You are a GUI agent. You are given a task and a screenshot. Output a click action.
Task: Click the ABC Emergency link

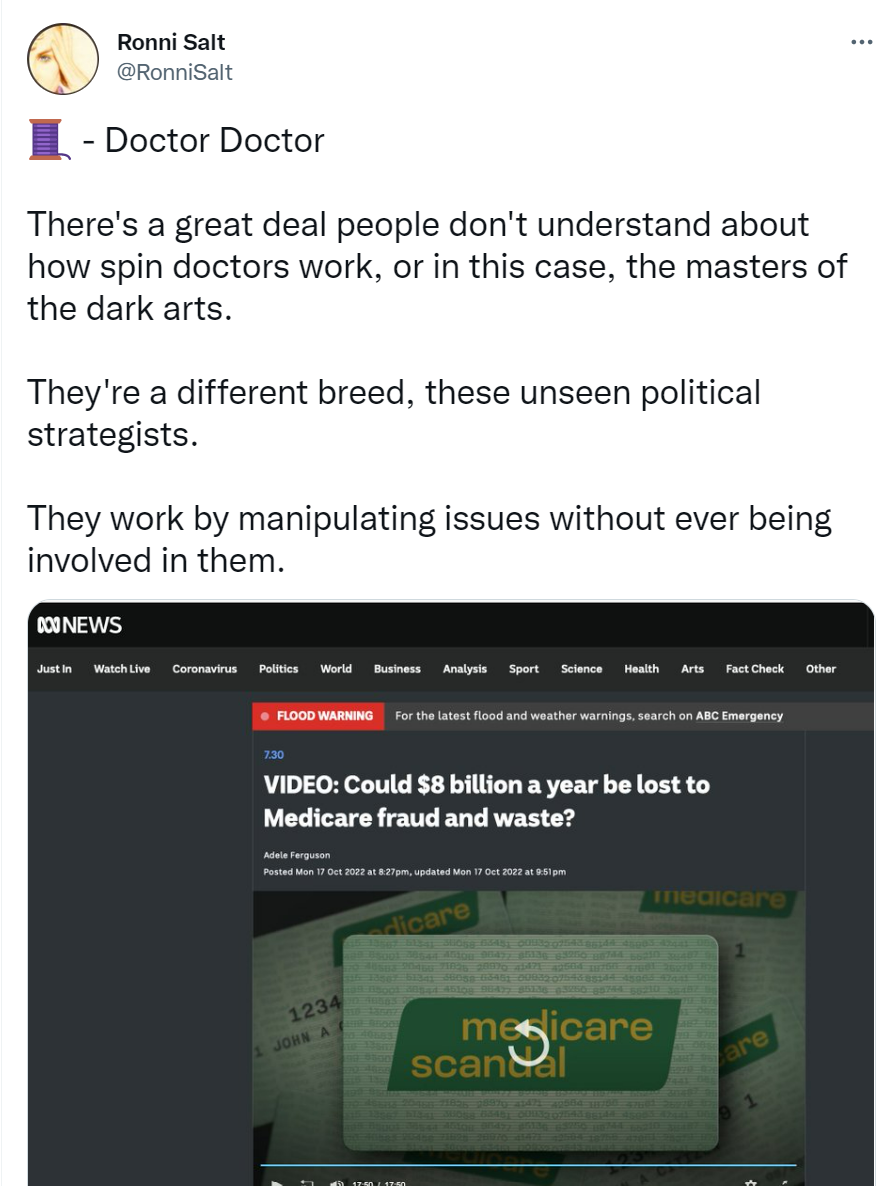coord(739,716)
